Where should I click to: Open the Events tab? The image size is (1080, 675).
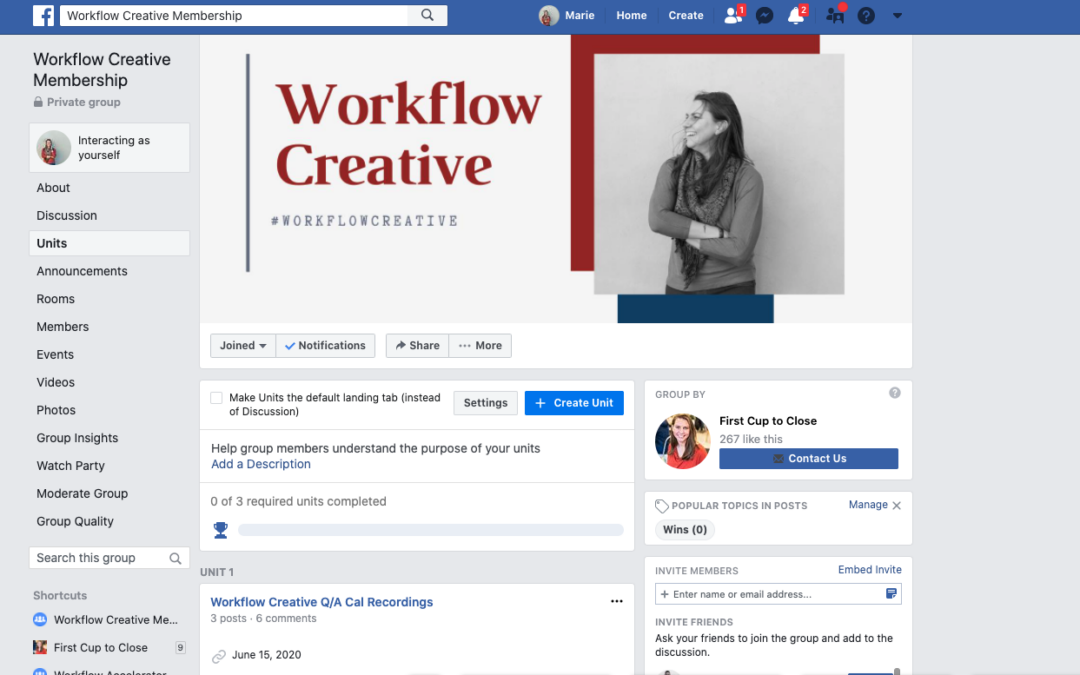55,355
